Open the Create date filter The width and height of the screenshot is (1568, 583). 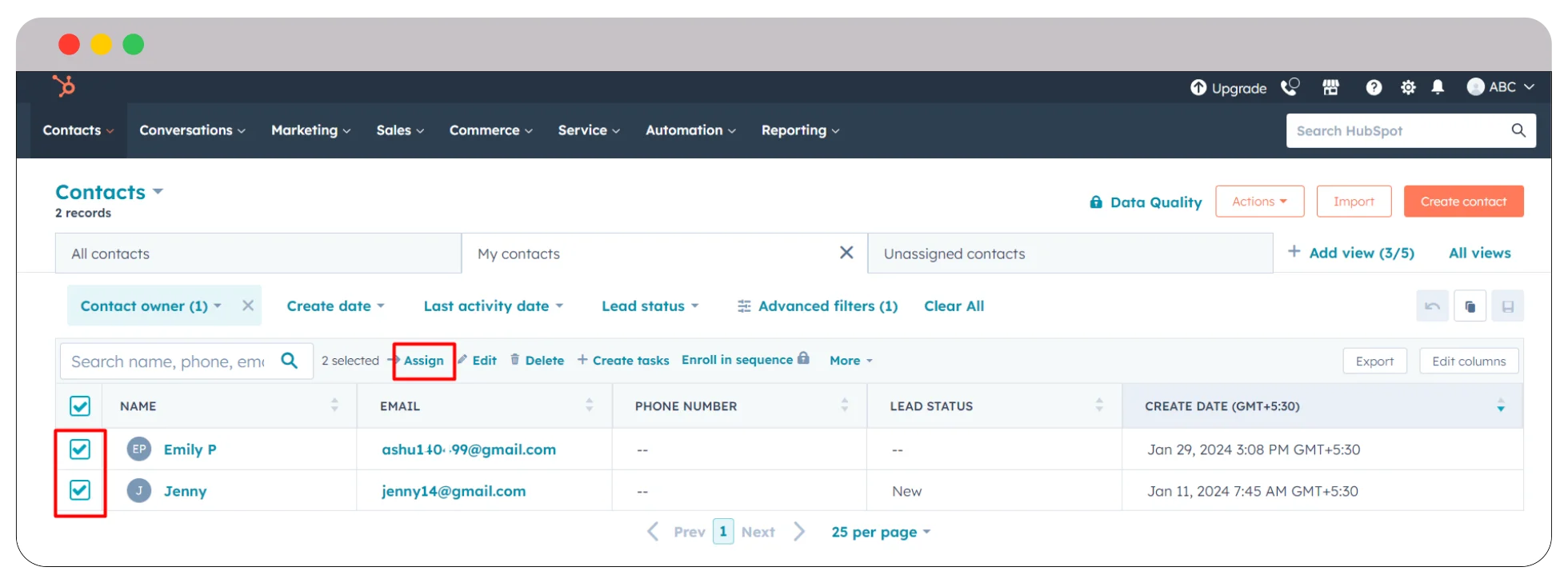335,305
